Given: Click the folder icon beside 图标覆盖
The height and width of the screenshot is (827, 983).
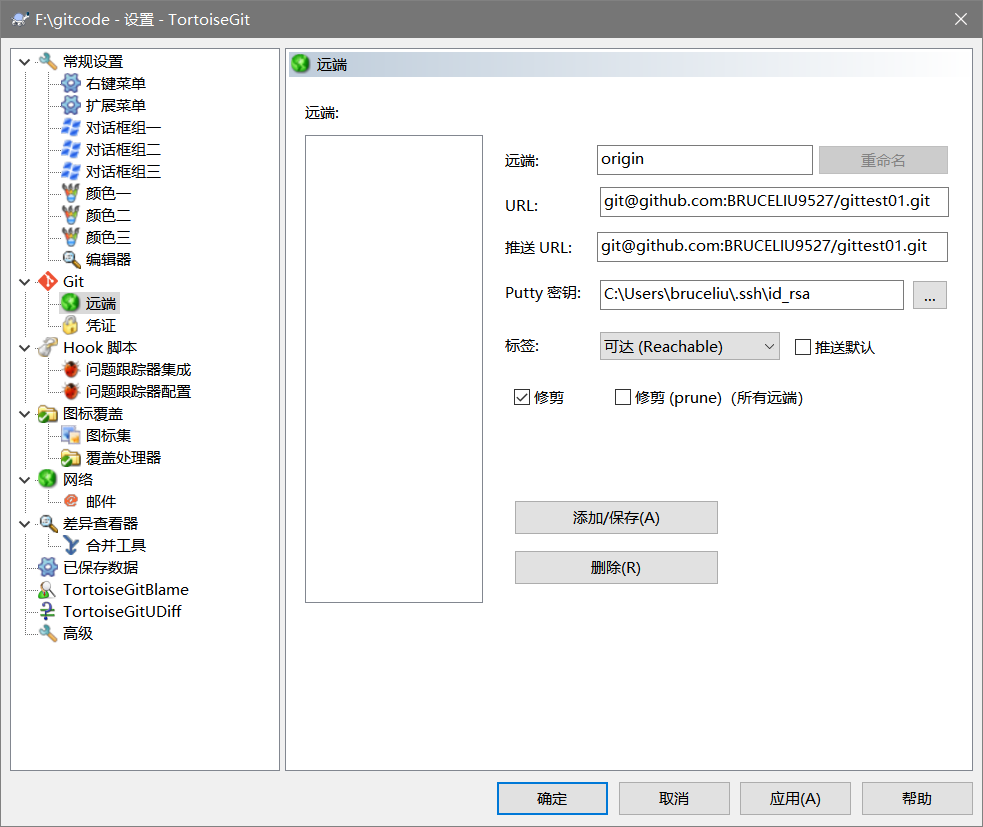Looking at the screenshot, I should 48,414.
